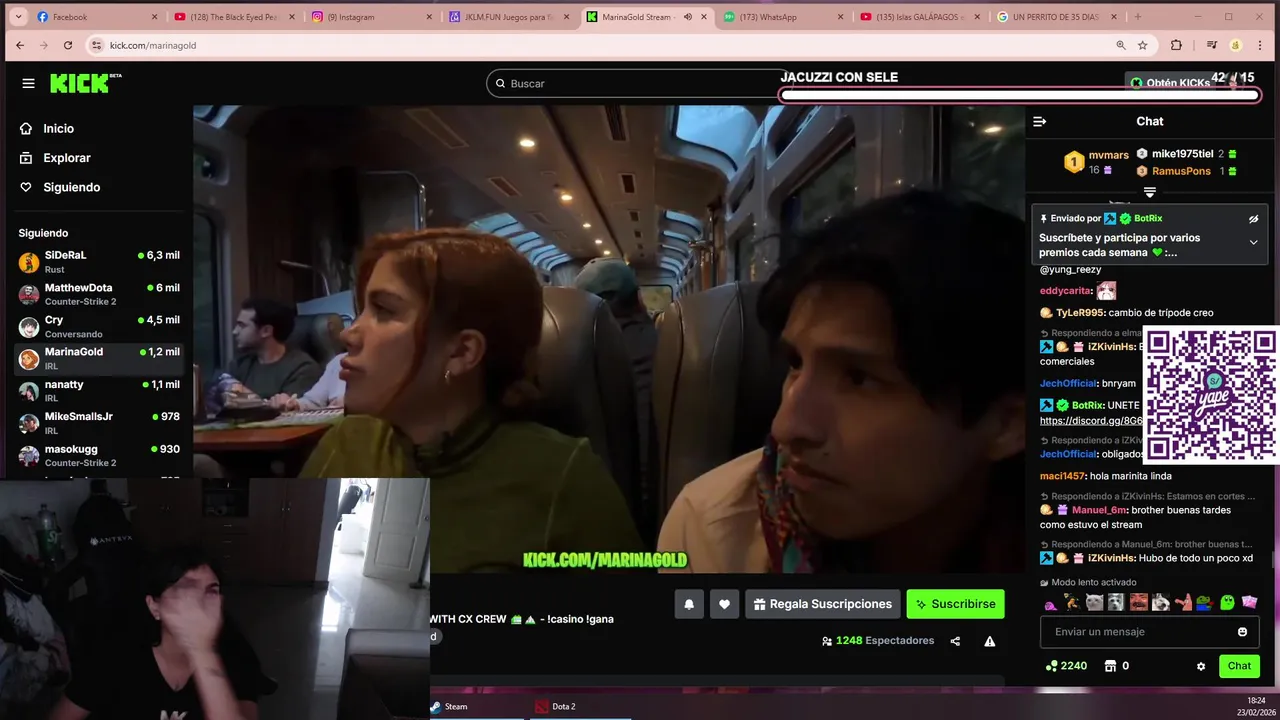Switch to the JKLM.FUN tab
Image resolution: width=1280 pixels, height=720 pixels.
pos(507,17)
